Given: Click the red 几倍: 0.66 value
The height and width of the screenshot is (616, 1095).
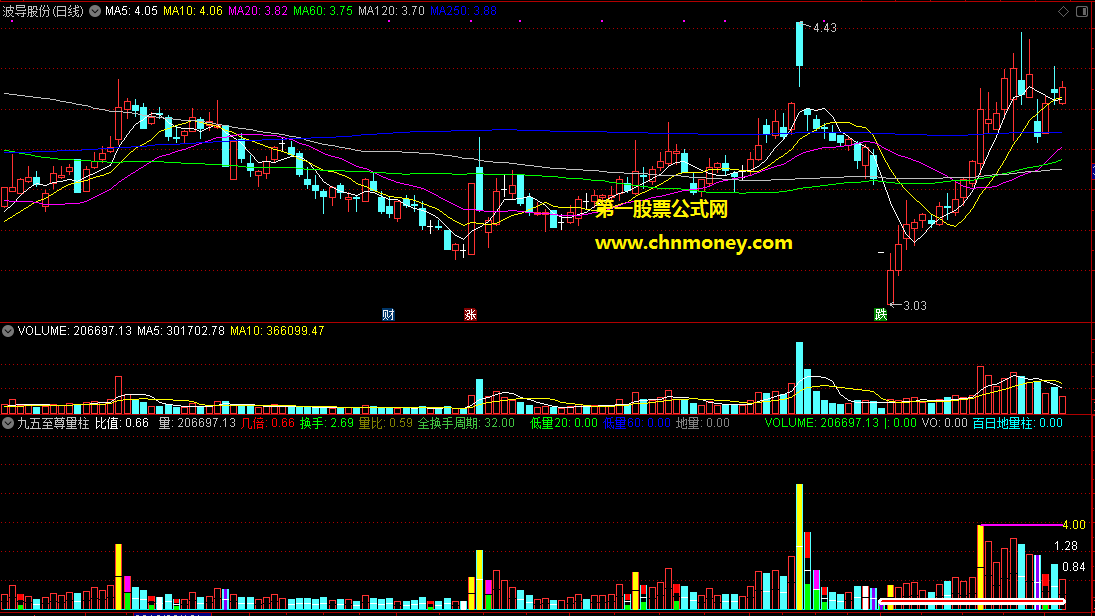Looking at the screenshot, I should pyautogui.click(x=268, y=423).
